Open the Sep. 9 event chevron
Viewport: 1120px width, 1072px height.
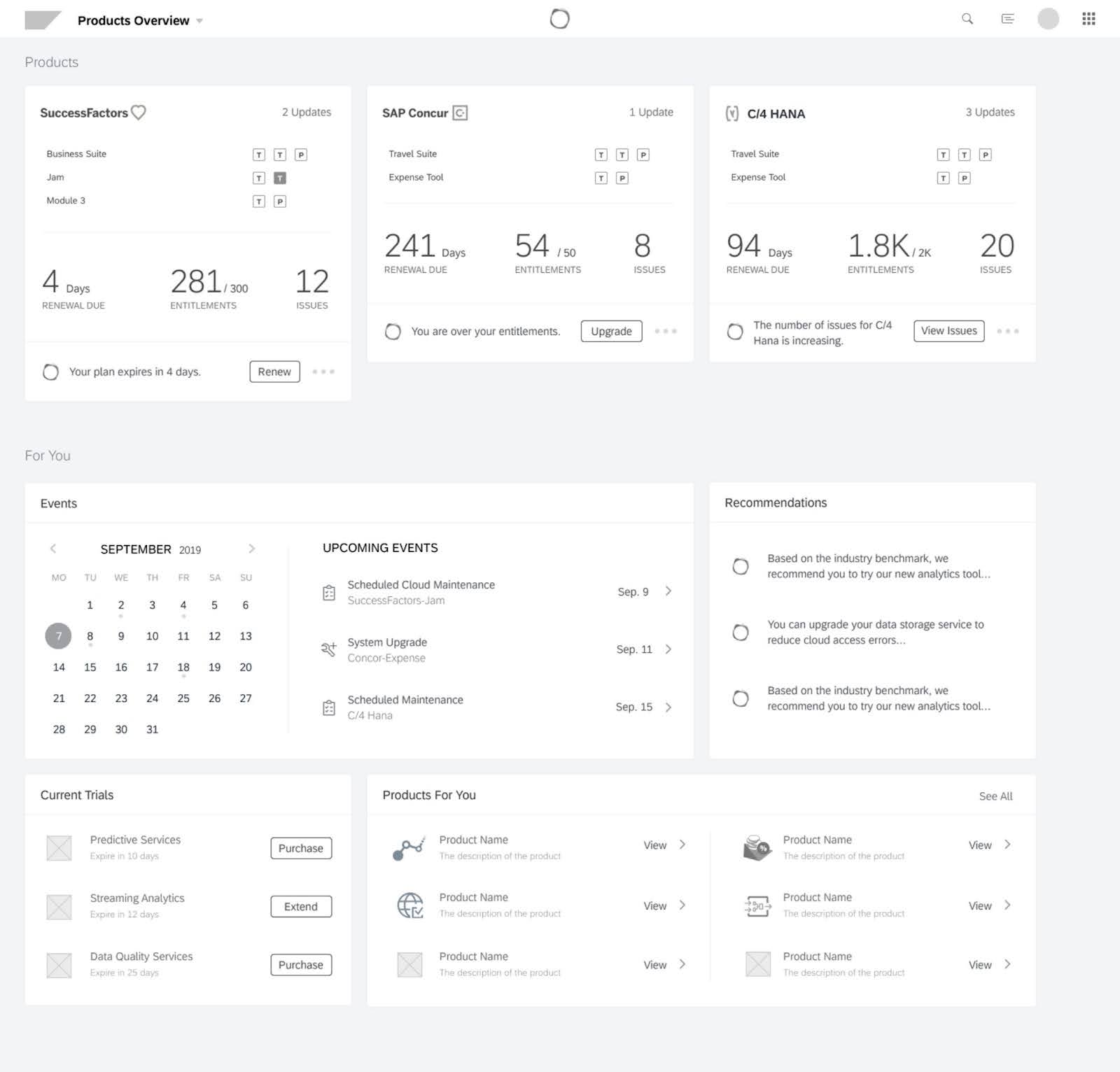pos(668,591)
